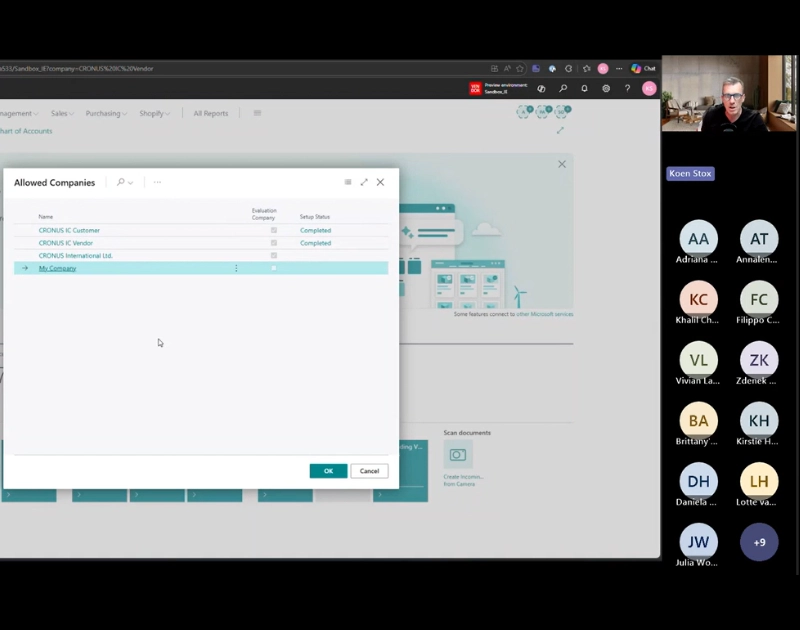The image size is (800, 630).
Task: Click the camera icon under Scan documents
Action: pos(458,455)
